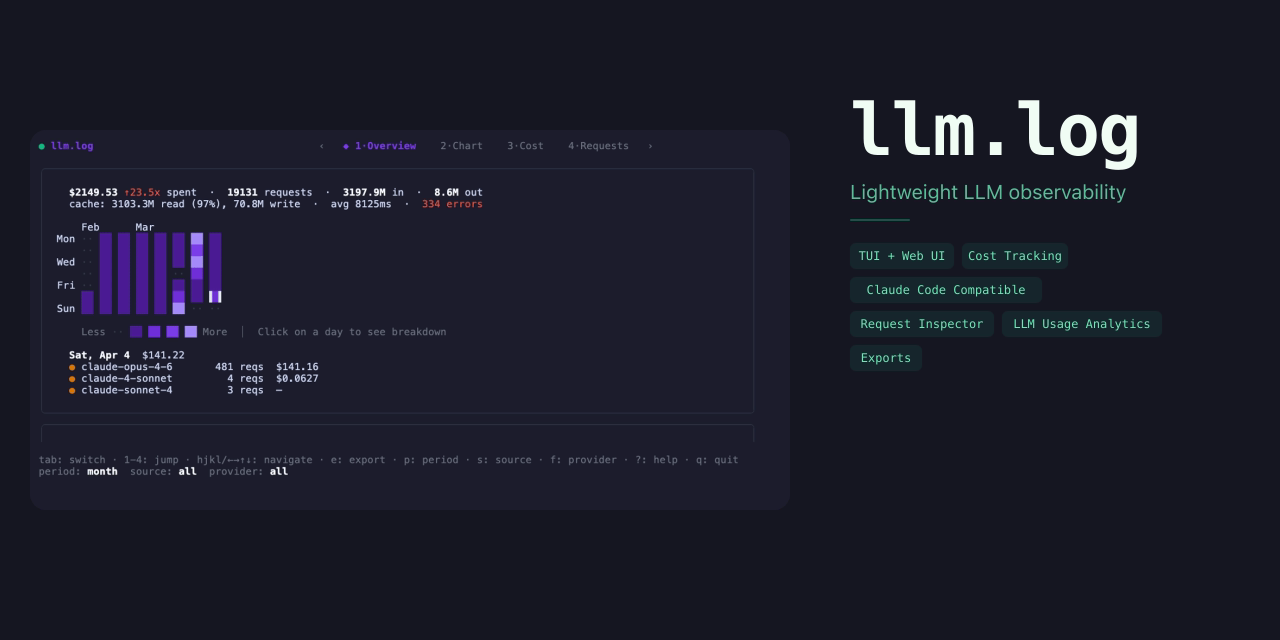Click the orange dot beside claude-sonnet-4

(x=70, y=390)
